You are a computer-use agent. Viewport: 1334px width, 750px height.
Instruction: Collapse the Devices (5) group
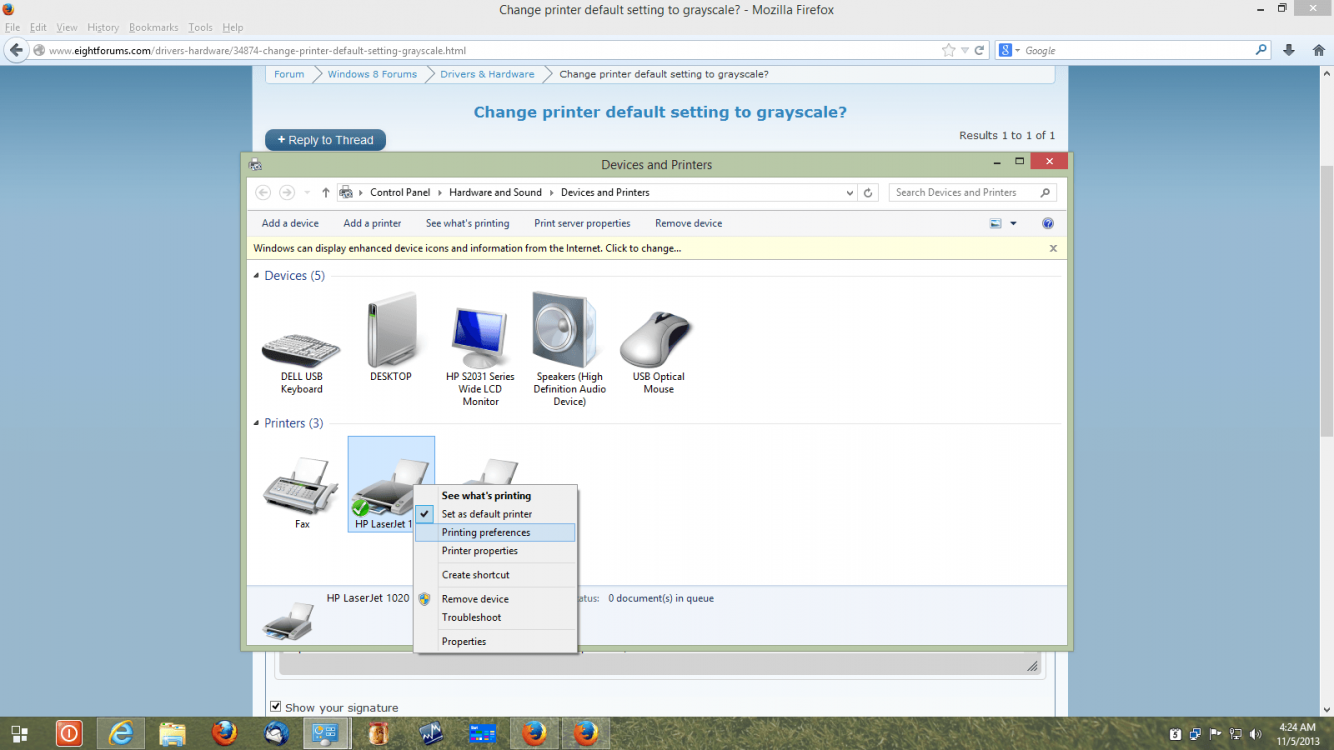[x=256, y=276]
